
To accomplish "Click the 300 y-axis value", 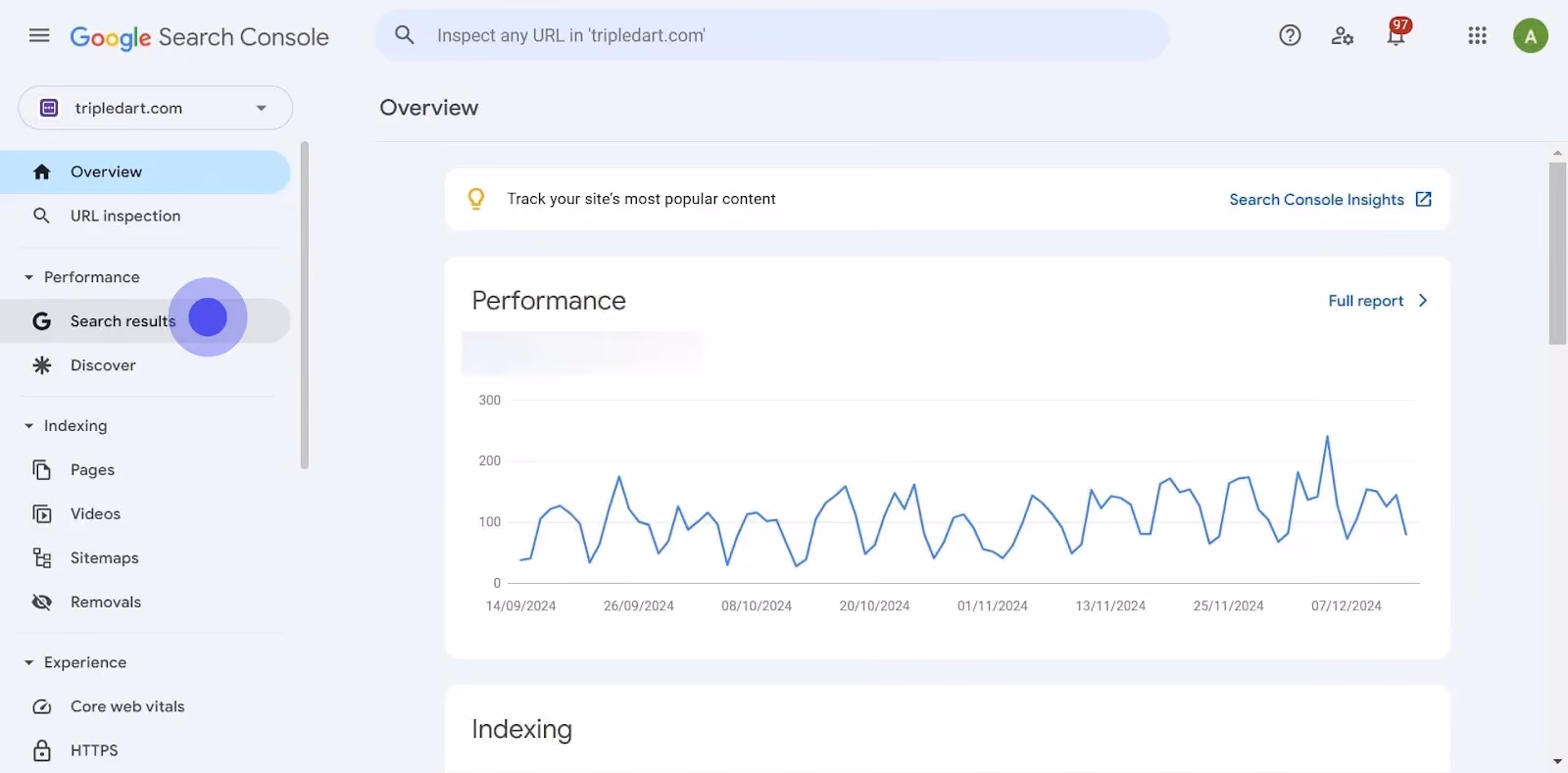I will [x=489, y=401].
